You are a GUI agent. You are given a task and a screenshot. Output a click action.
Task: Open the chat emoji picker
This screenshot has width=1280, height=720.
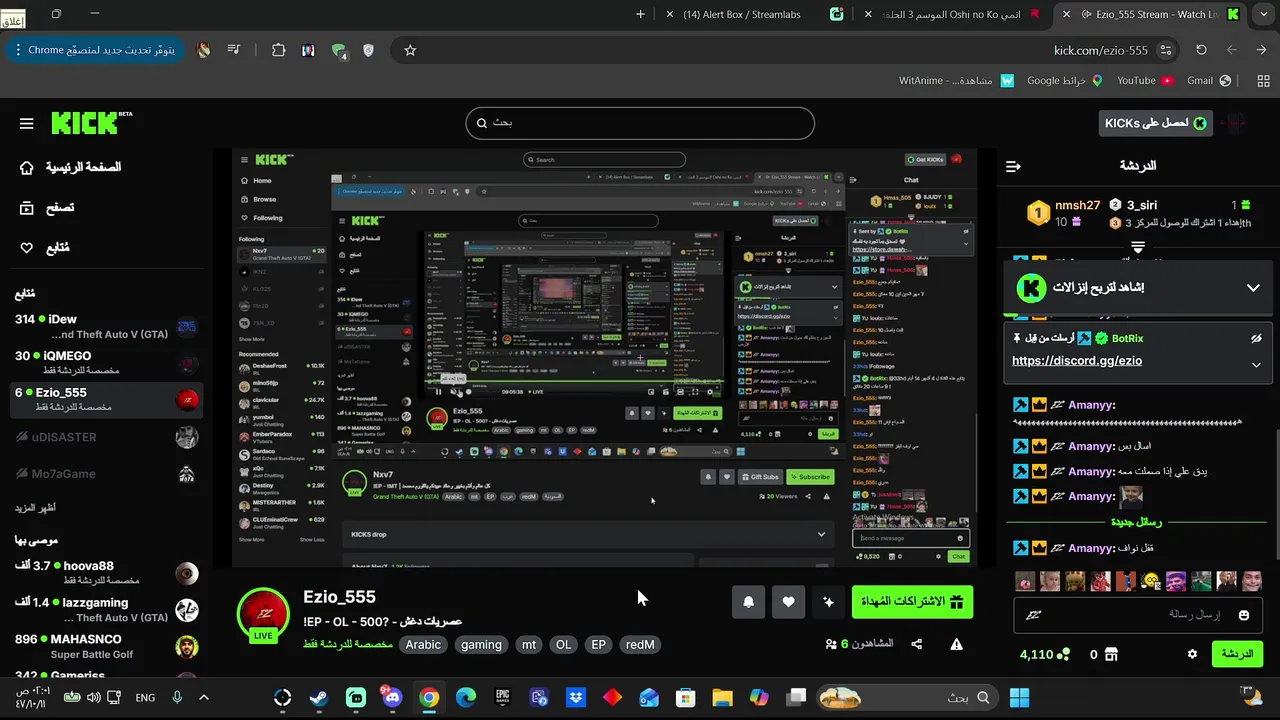click(1244, 615)
